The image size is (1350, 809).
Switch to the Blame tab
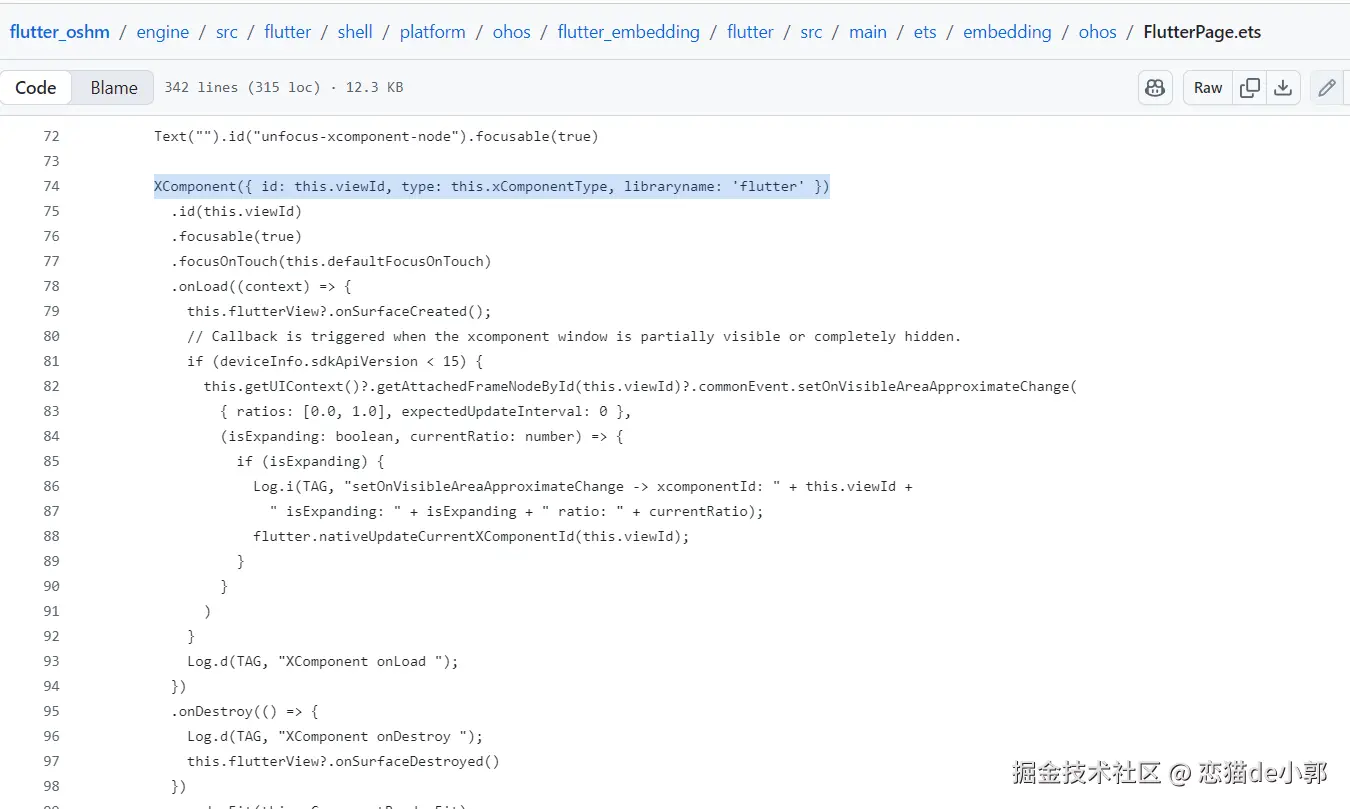coord(114,88)
